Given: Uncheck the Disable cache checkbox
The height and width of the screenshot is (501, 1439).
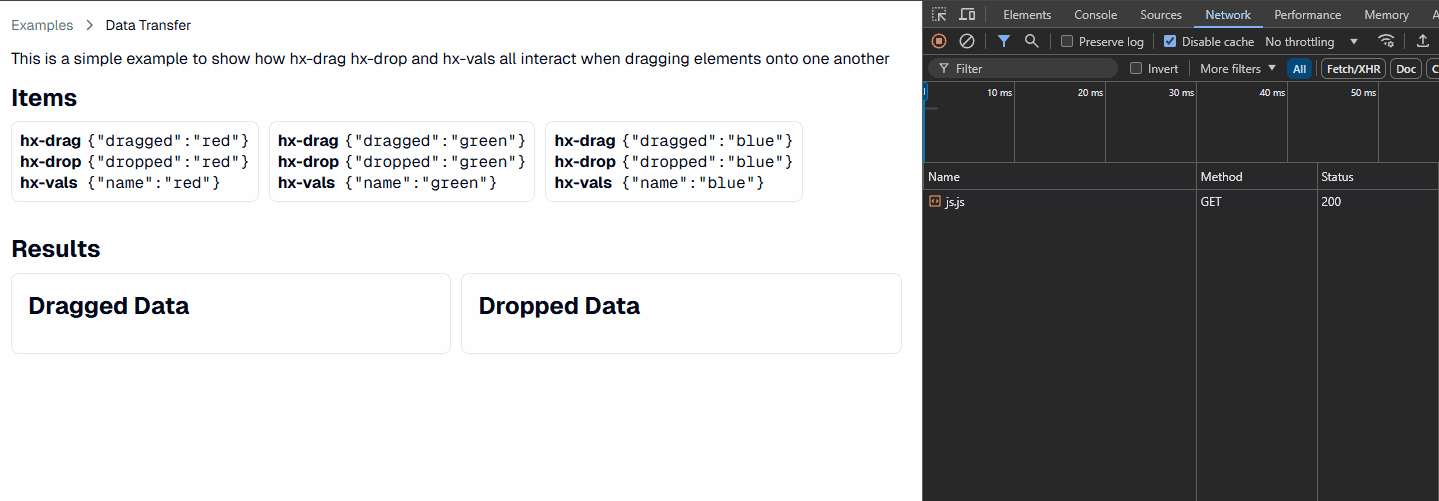Looking at the screenshot, I should click(1170, 42).
